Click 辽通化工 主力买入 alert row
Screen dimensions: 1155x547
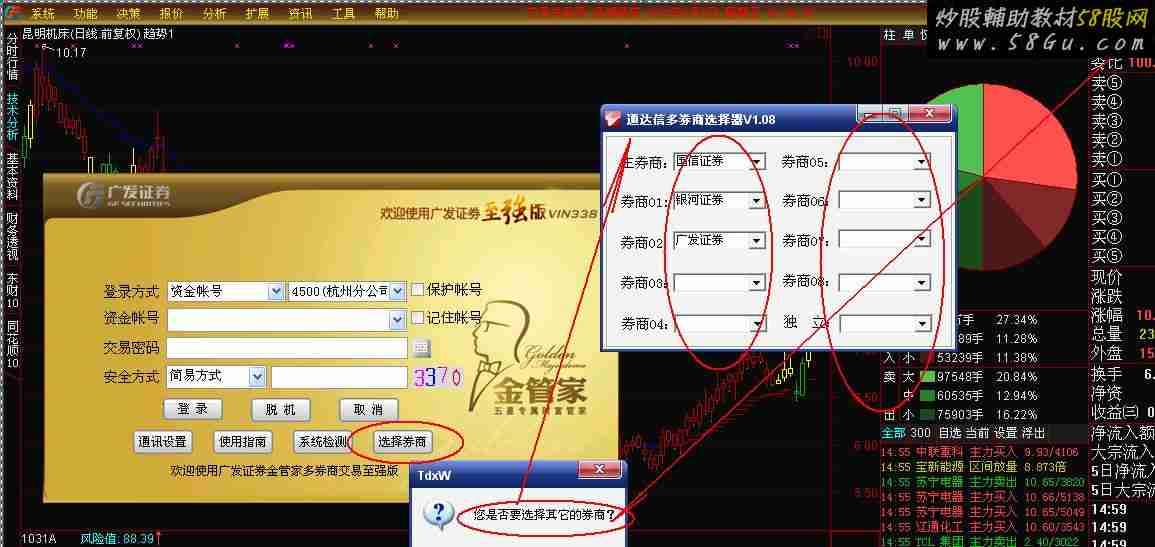coord(980,526)
